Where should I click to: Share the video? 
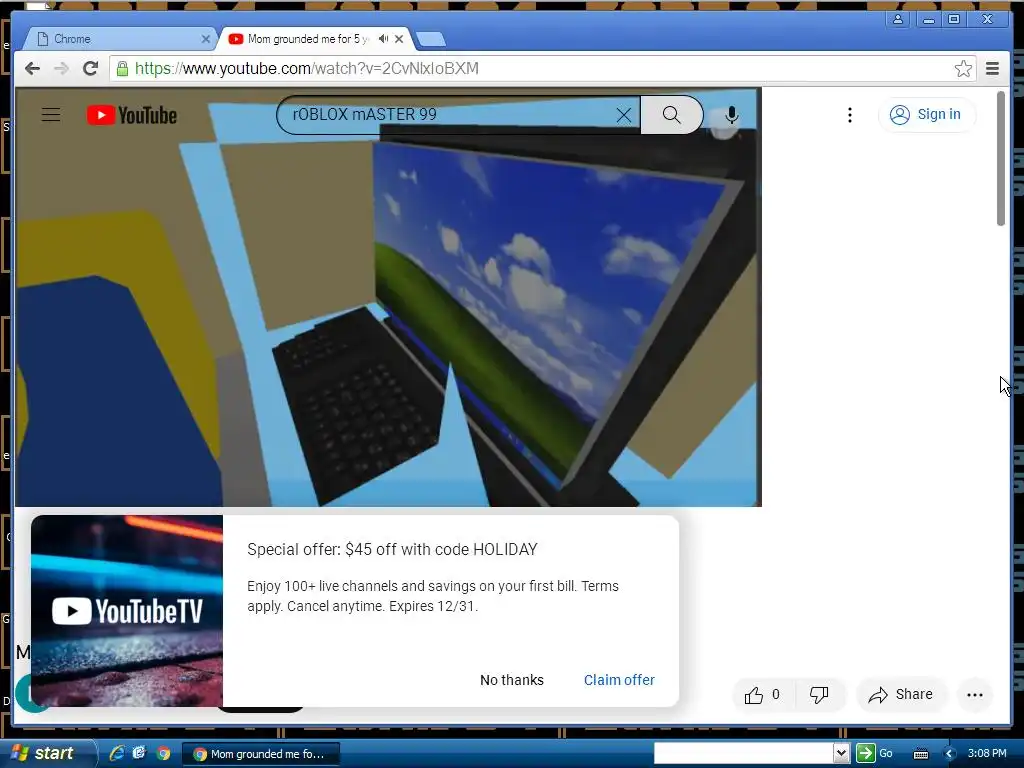click(901, 695)
